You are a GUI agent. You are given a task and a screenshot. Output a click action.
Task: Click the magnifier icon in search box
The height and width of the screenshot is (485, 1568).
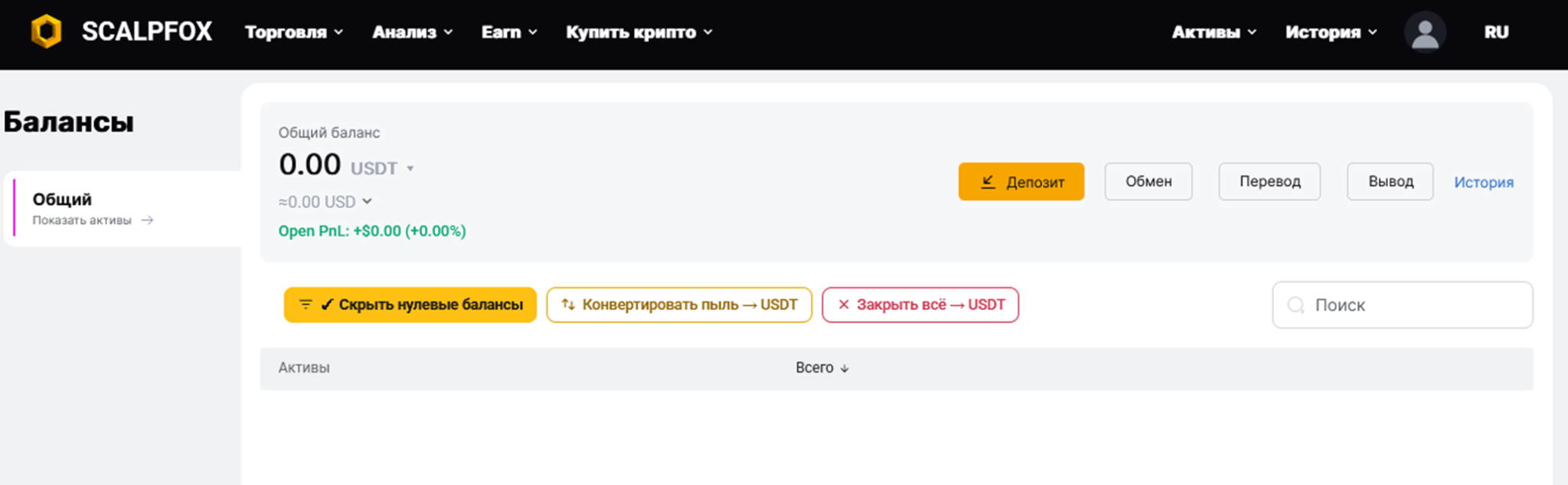[x=1295, y=305]
